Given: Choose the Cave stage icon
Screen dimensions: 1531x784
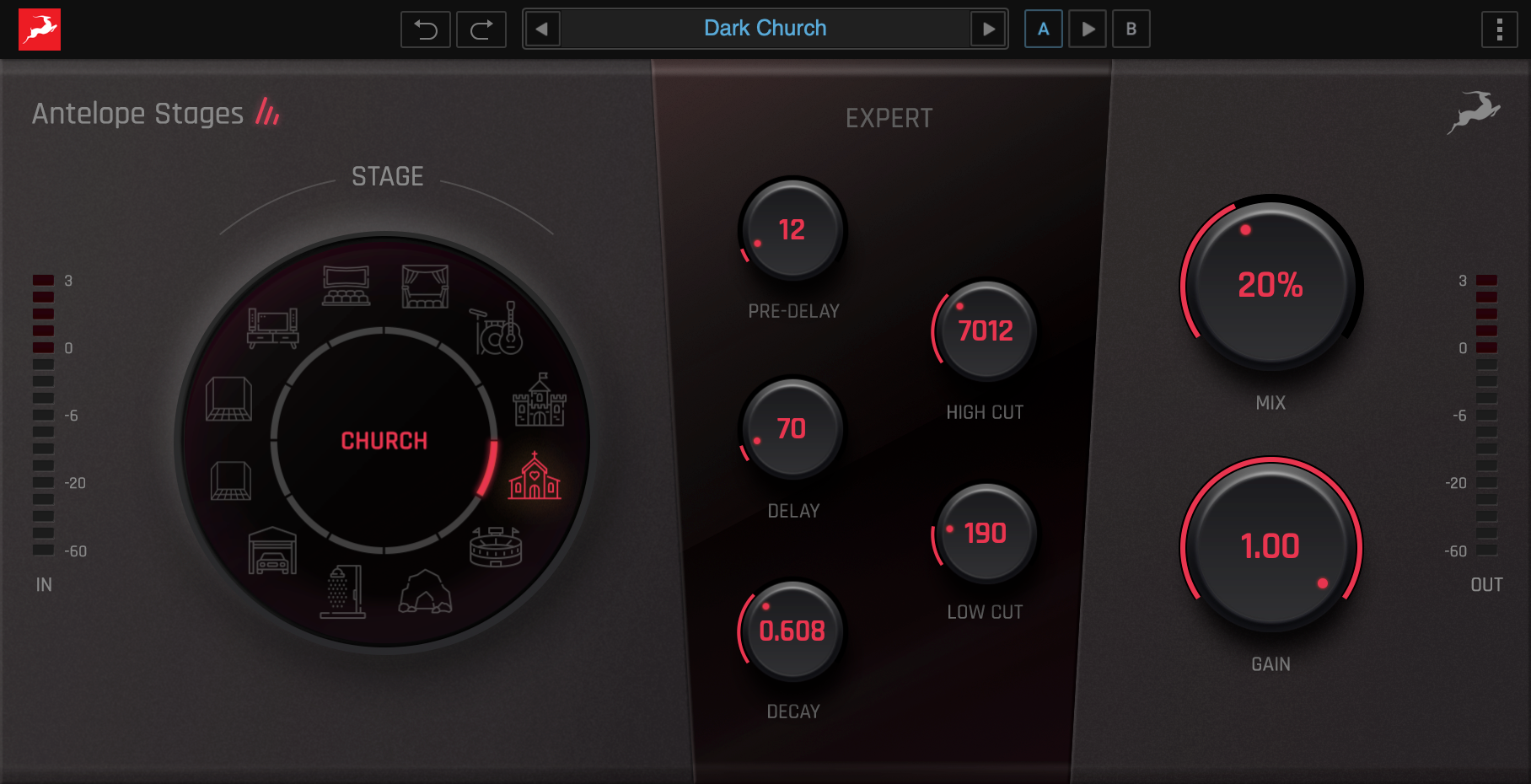Looking at the screenshot, I should [x=425, y=592].
